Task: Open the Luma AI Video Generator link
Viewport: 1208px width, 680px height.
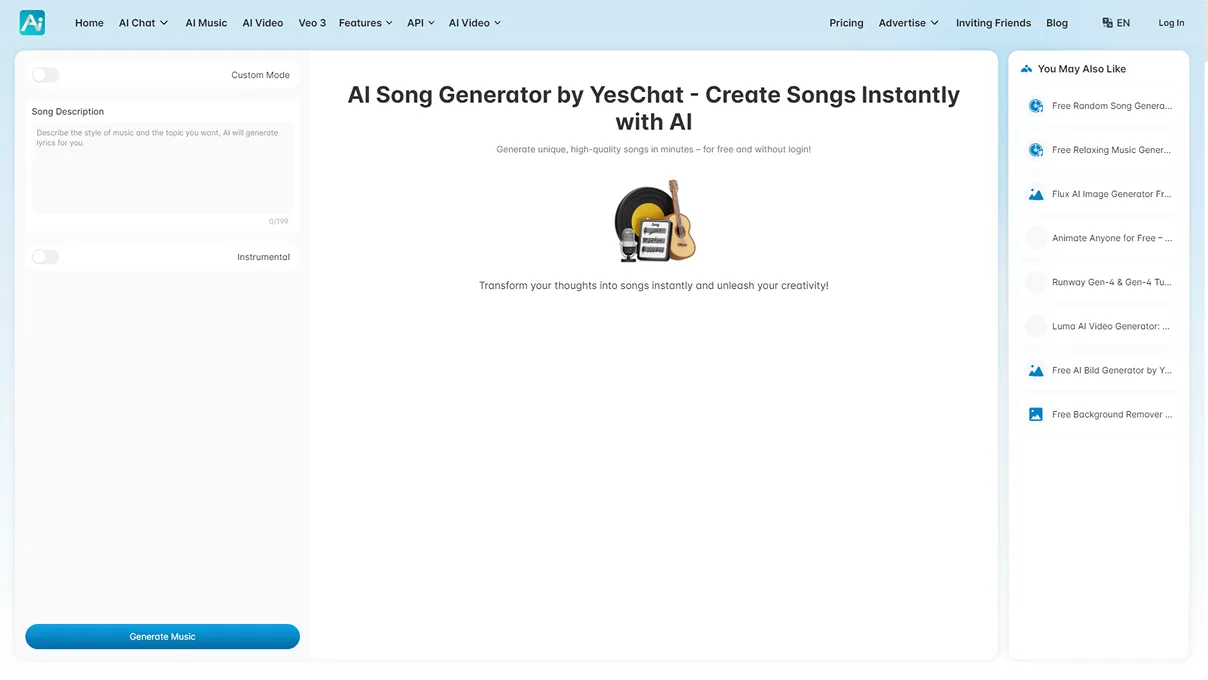Action: pyautogui.click(x=1110, y=326)
